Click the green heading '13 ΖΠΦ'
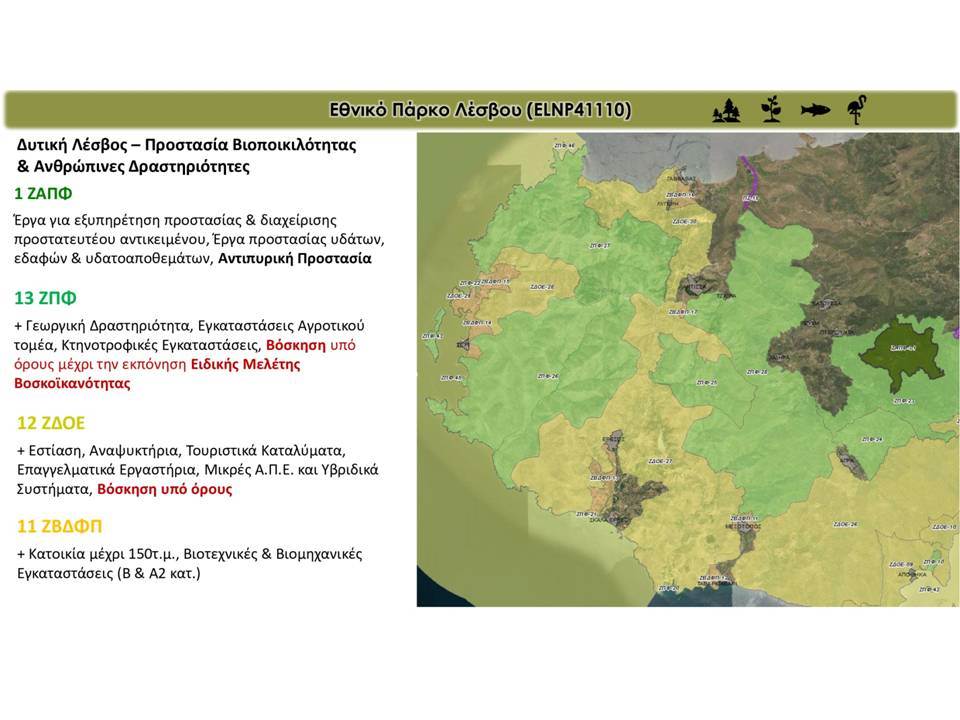 (45, 298)
